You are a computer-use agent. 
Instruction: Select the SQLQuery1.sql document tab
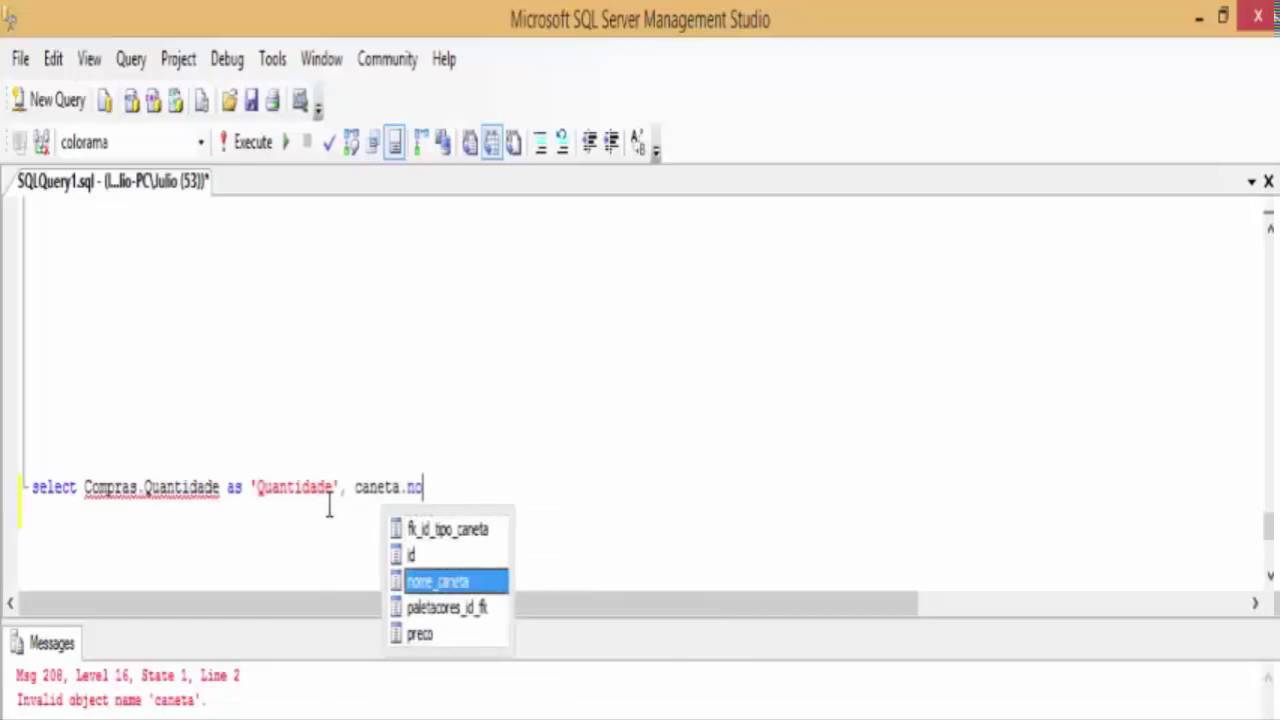coord(113,181)
